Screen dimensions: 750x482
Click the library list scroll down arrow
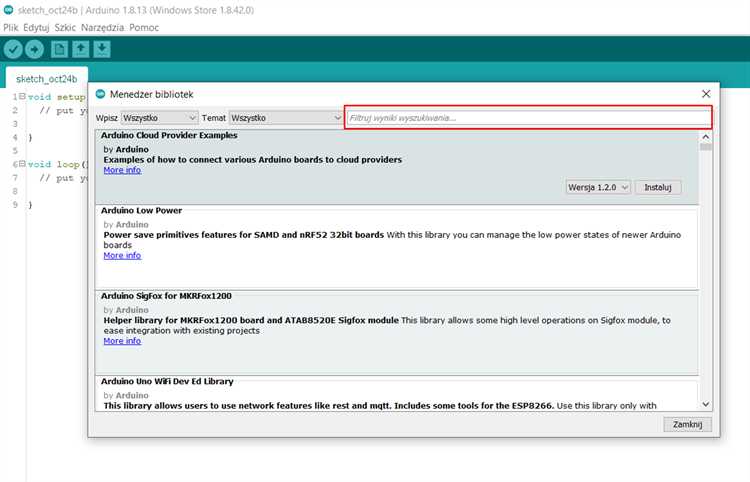point(706,405)
